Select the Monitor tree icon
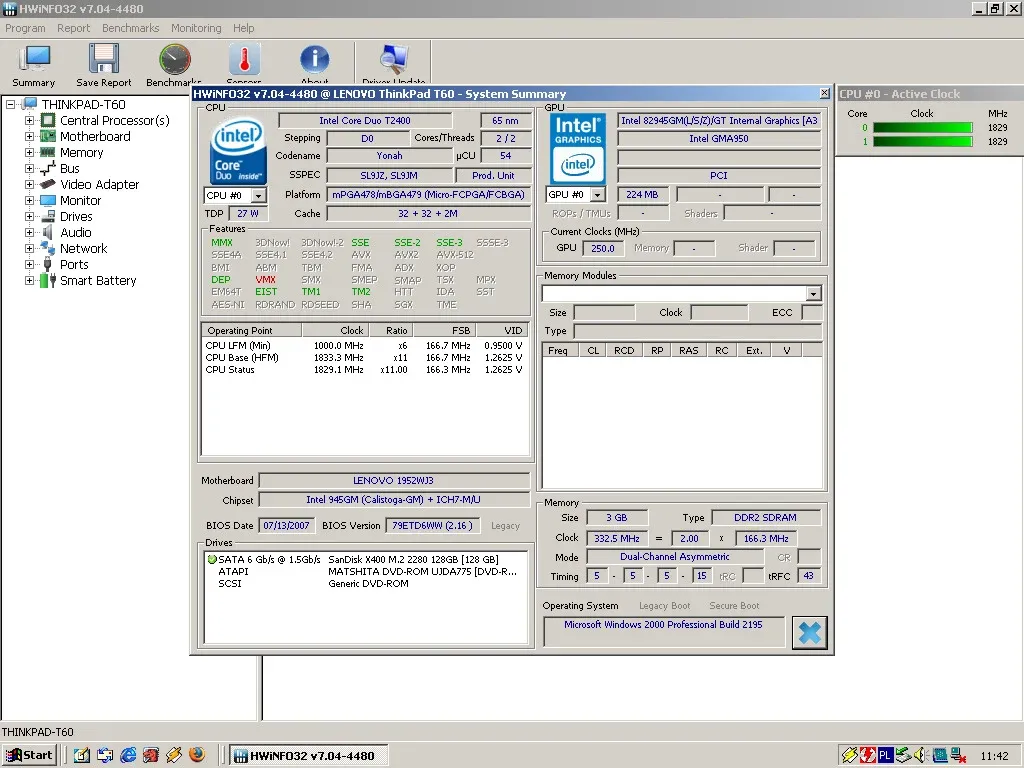Viewport: 1024px width, 768px height. (x=48, y=200)
